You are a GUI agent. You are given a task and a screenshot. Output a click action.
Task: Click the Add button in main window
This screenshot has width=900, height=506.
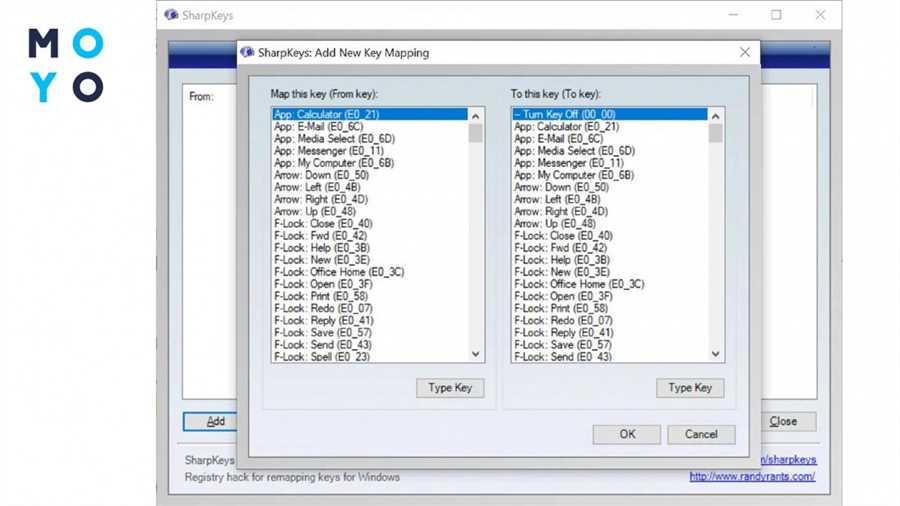tap(214, 422)
